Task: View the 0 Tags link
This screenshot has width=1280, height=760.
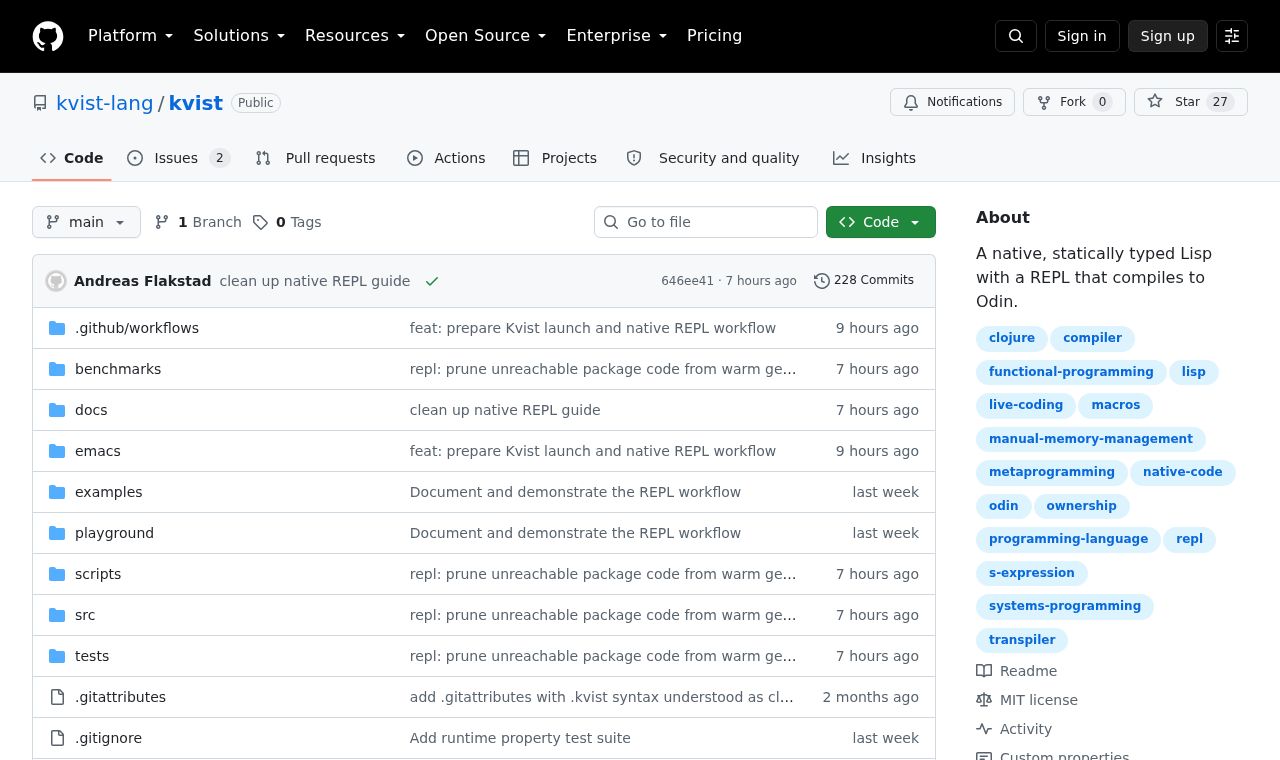Action: point(287,222)
